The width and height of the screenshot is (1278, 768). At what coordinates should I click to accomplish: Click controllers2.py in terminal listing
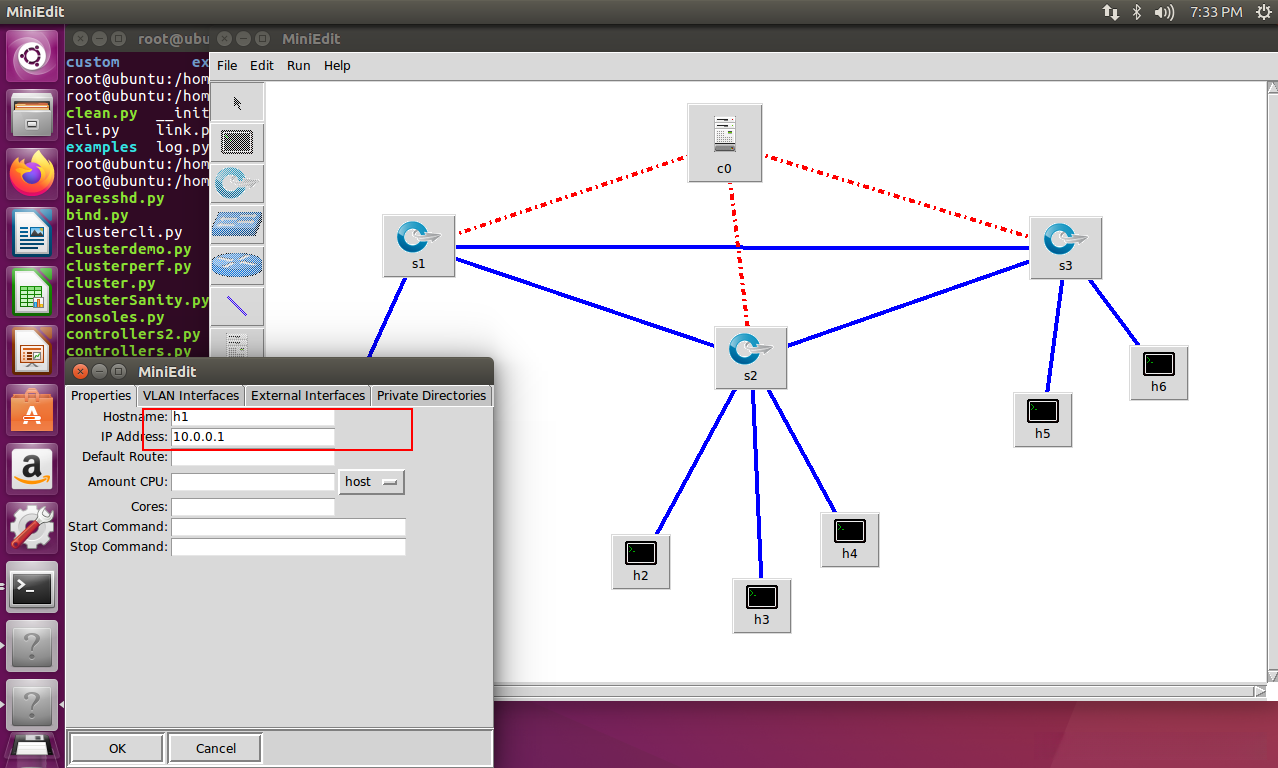coord(133,334)
